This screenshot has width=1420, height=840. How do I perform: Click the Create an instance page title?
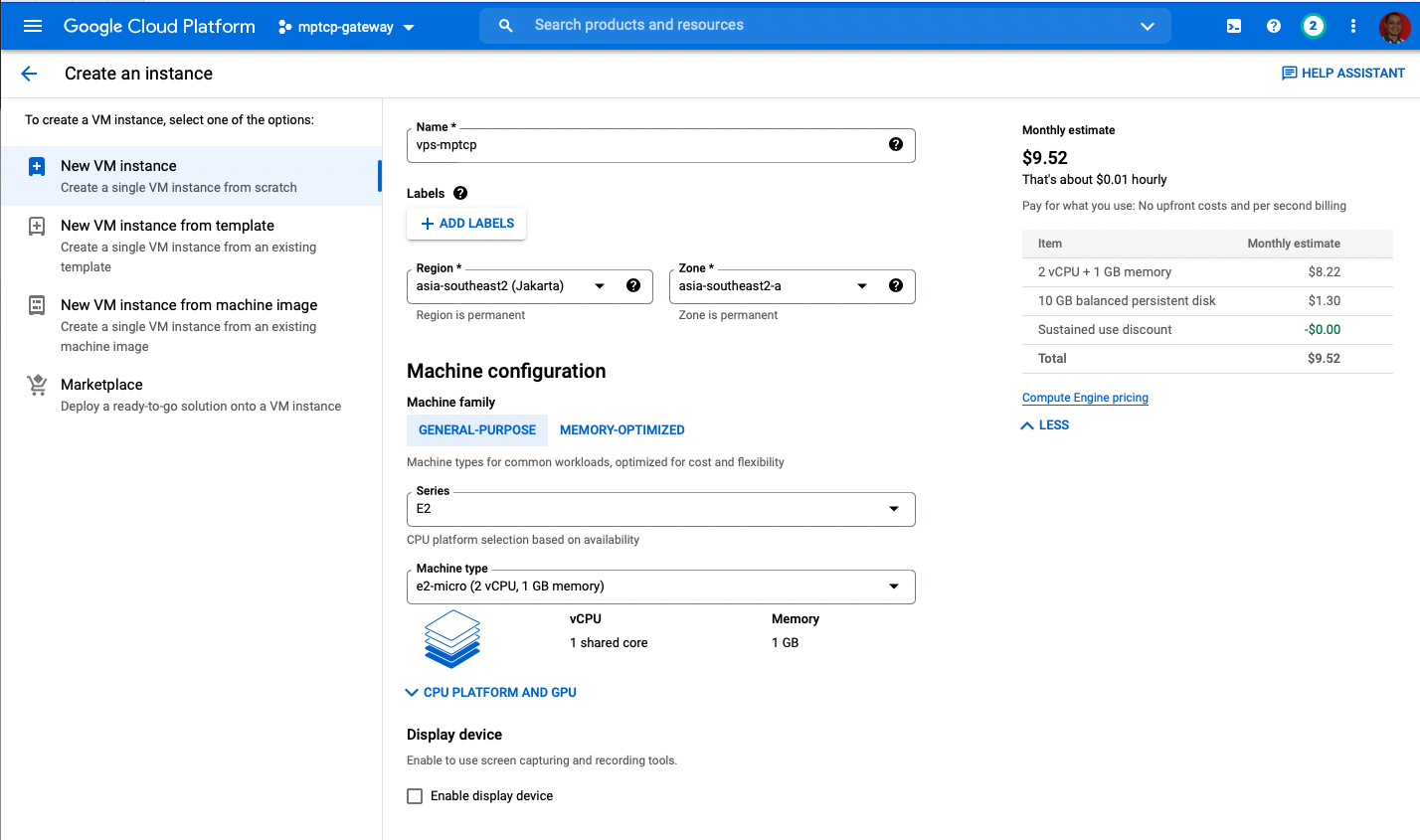[138, 74]
